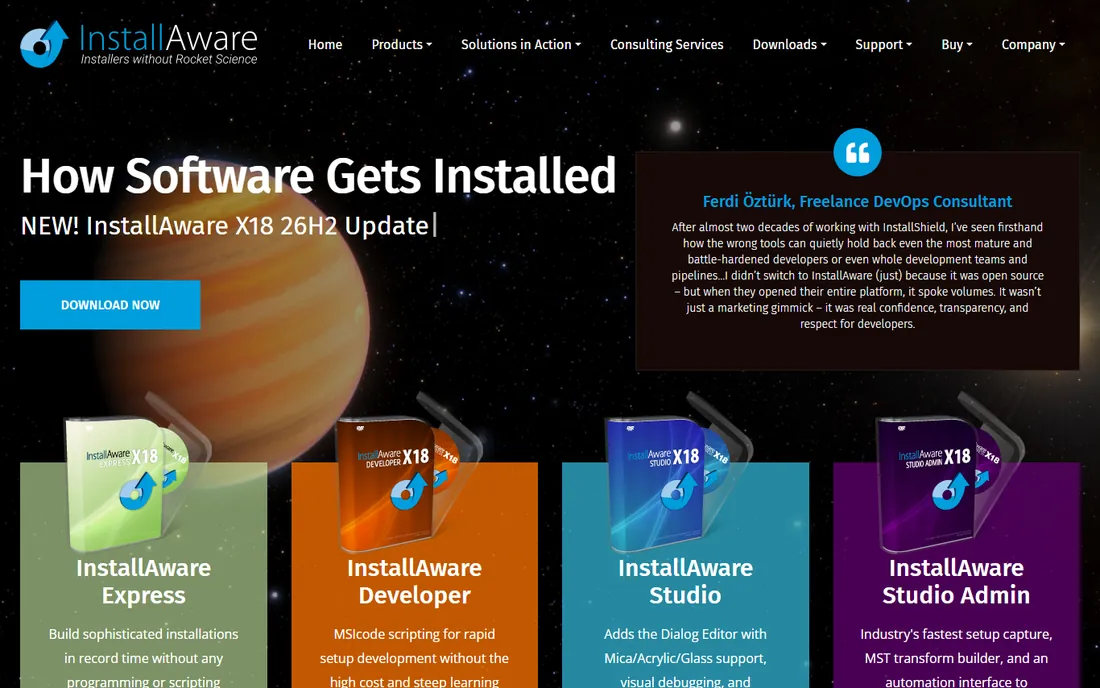1100x688 pixels.
Task: Click the 'NEW! InstallAware X18 26H2 Update' text
Action: tap(224, 226)
